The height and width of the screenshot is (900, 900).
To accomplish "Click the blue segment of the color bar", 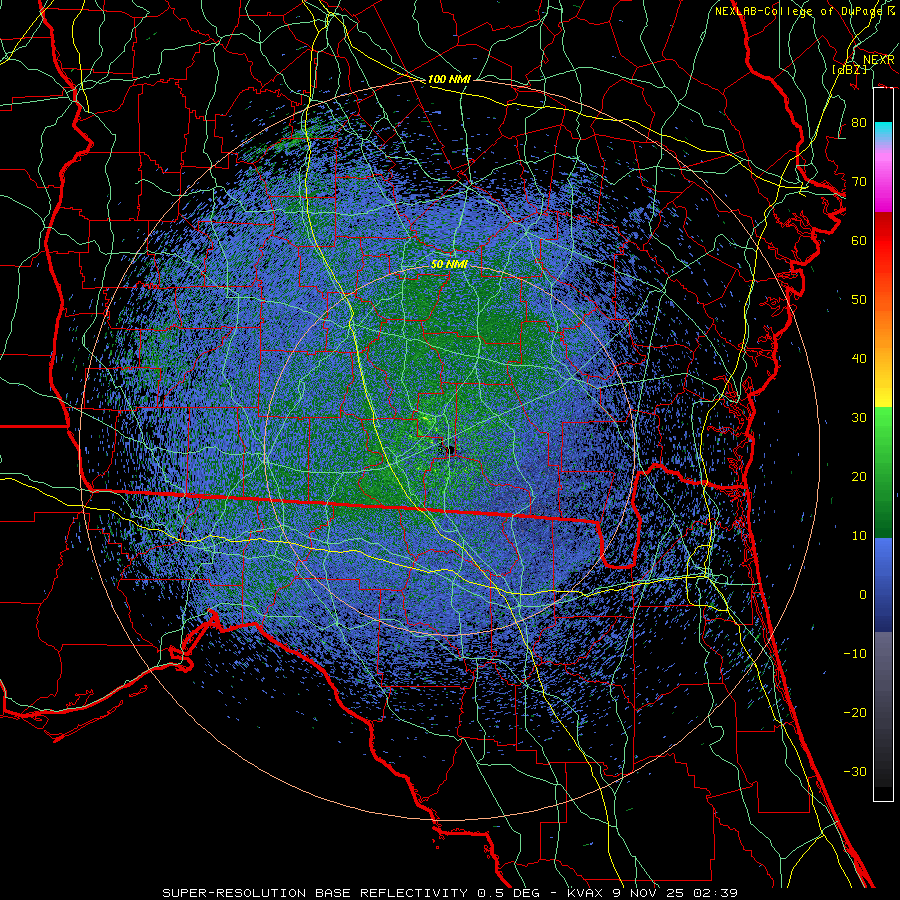I will (x=883, y=585).
